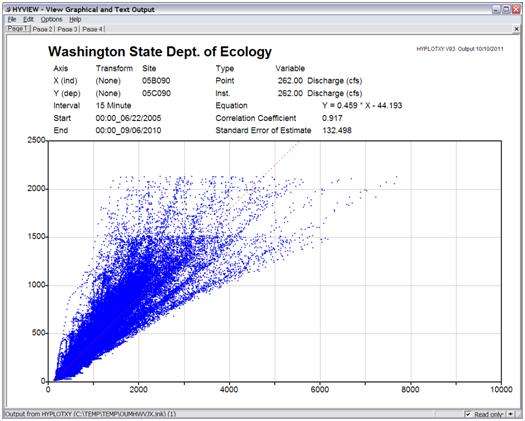Switch to the Page 3 tab
This screenshot has height=421, width=525.
(67, 29)
